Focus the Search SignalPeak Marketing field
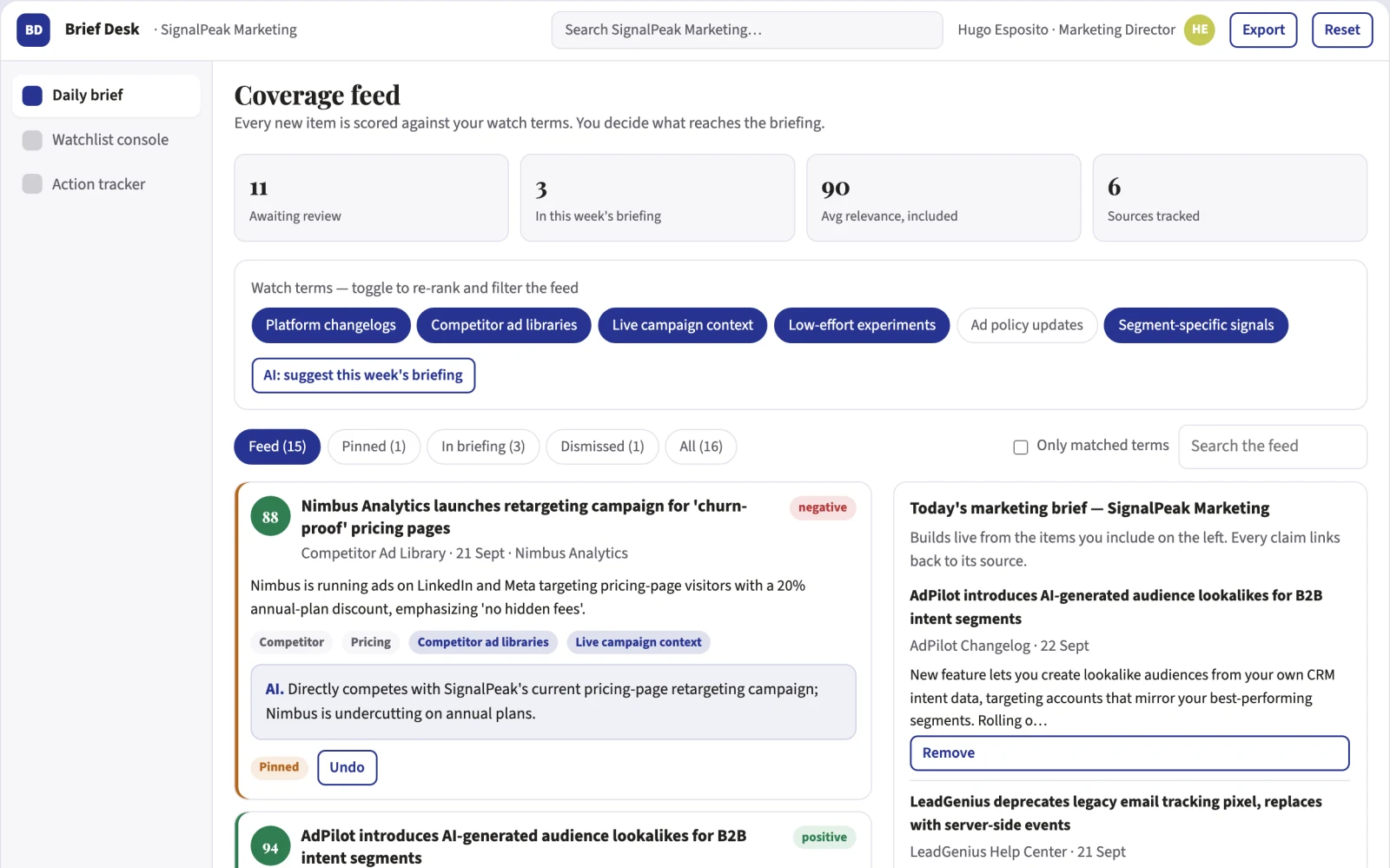Viewport: 1390px width, 868px height. click(x=747, y=30)
